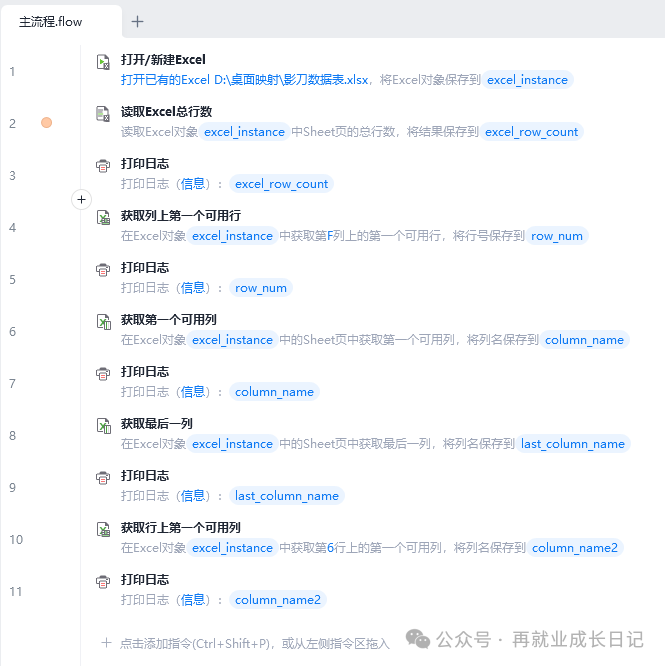Click the 获取行上第一个可用列 step icon
Screen dimensions: 665x666
[x=103, y=530]
